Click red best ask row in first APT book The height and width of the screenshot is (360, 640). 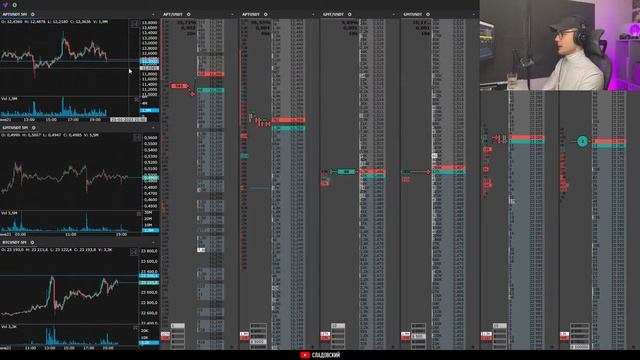pyautogui.click(x=211, y=74)
